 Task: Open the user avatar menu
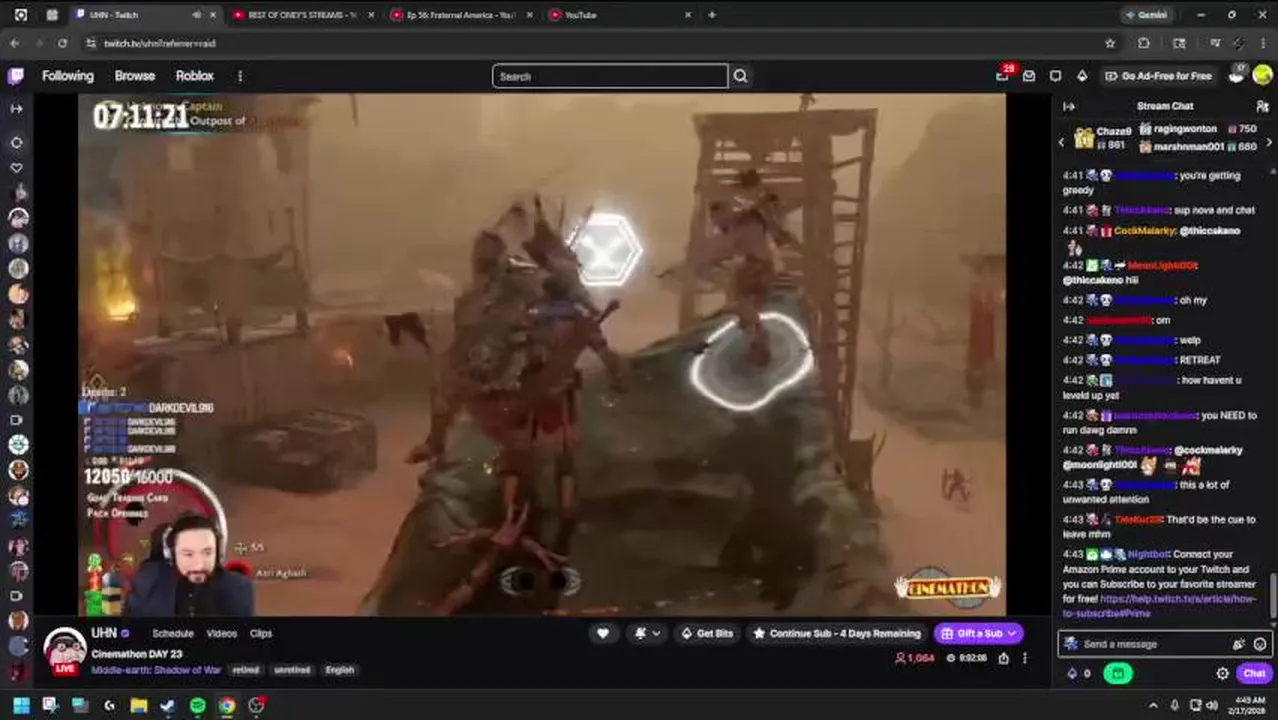tap(1261, 75)
